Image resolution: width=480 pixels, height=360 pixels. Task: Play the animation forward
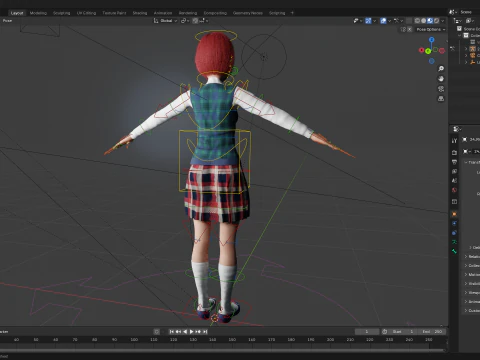tap(191, 332)
